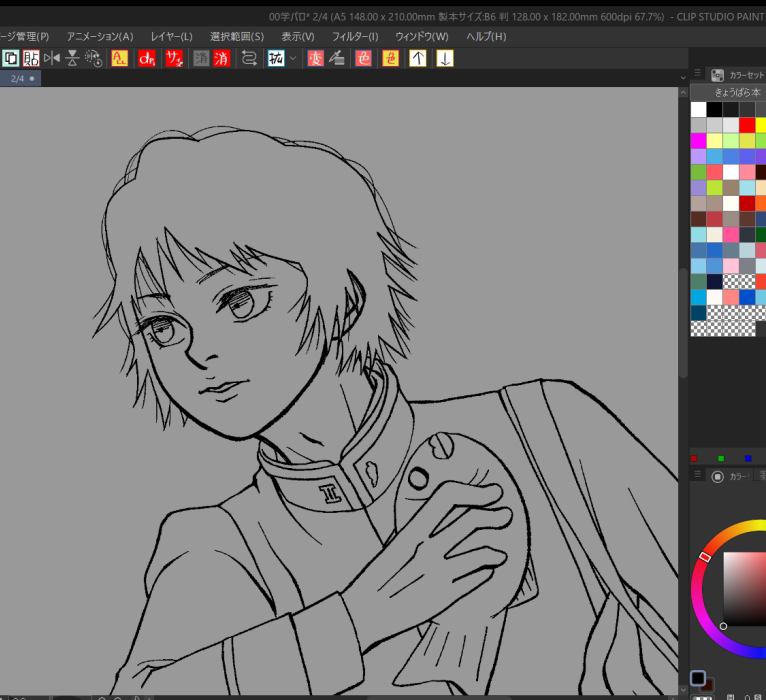Pick the white swatch in first row
766x700 pixels.
[x=699, y=109]
